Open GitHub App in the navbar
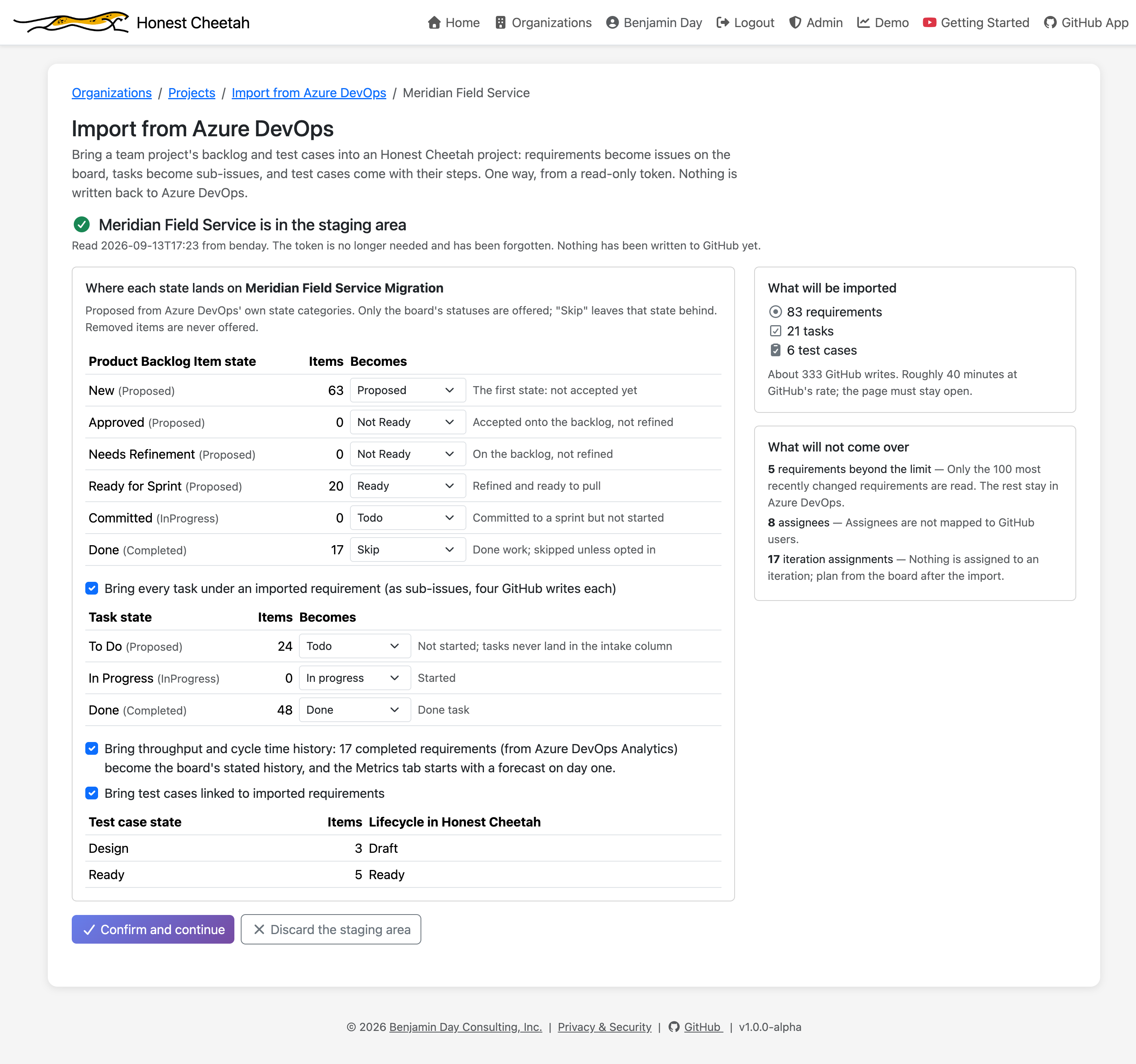The image size is (1136, 1064). tap(1086, 23)
